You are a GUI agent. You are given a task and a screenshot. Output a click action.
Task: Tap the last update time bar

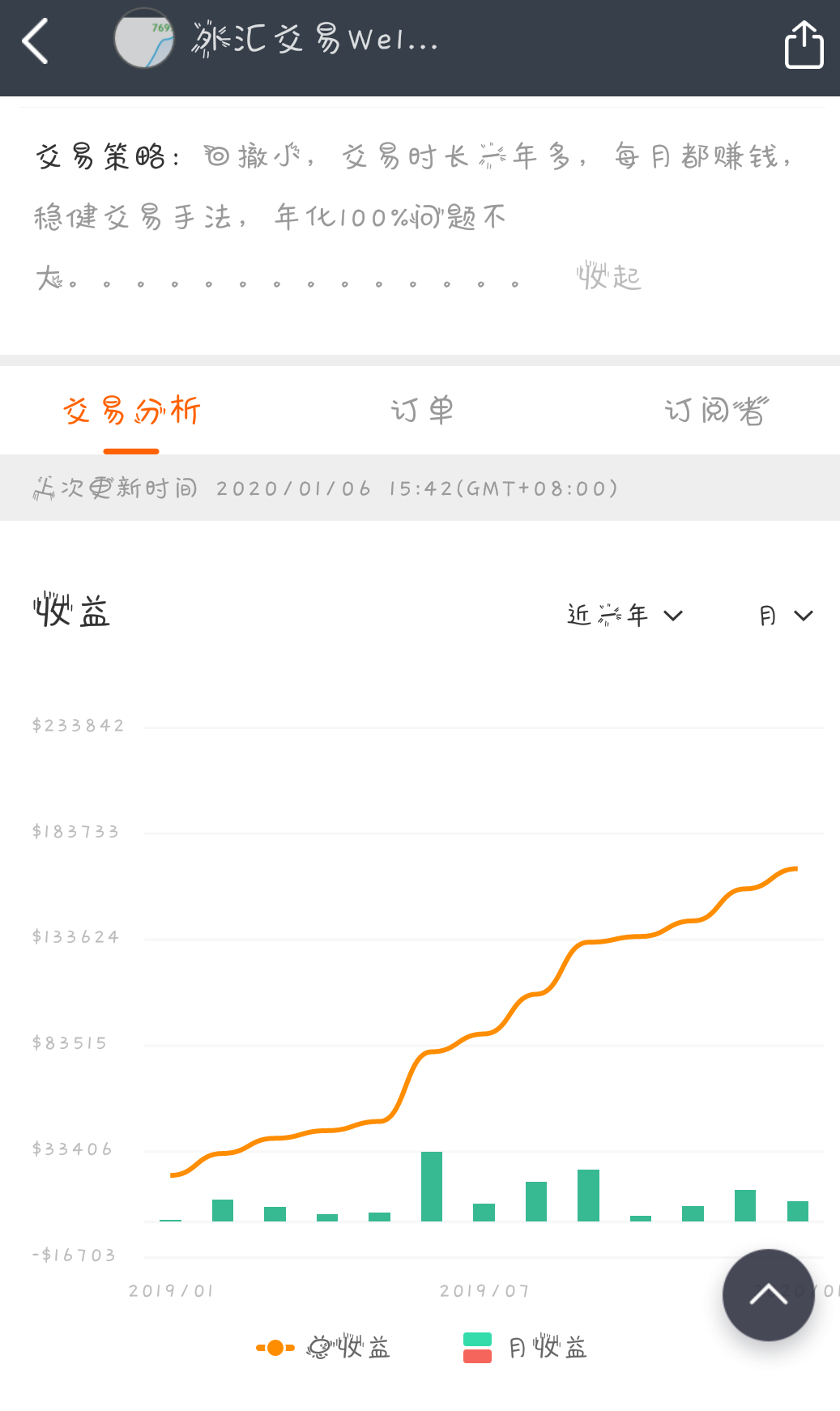point(420,488)
